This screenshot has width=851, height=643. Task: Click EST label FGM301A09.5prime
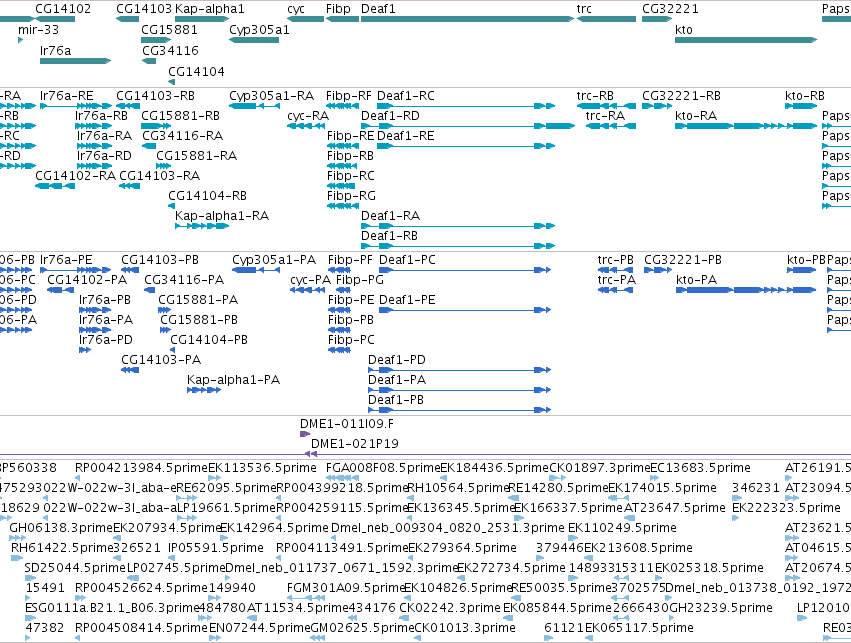[346, 588]
